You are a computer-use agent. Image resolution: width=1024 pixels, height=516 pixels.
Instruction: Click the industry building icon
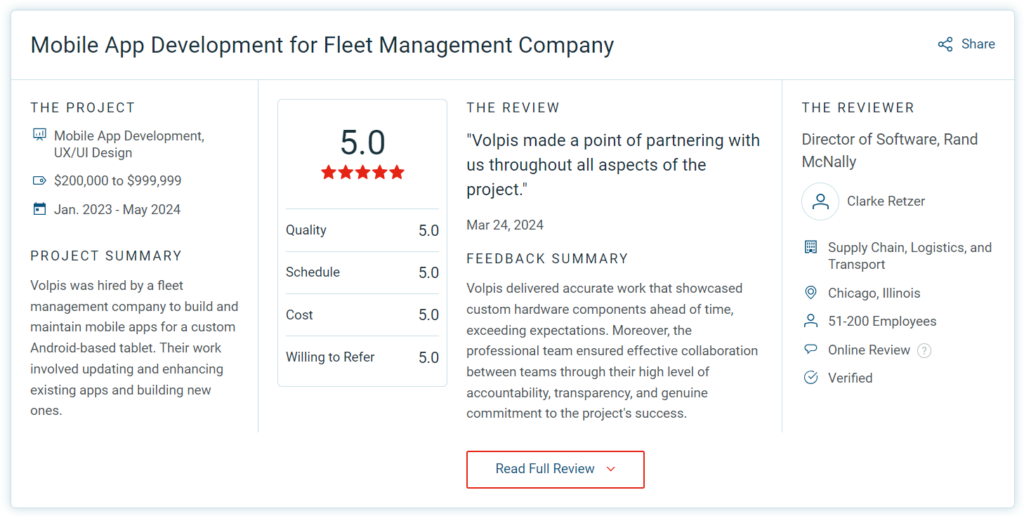coord(811,247)
